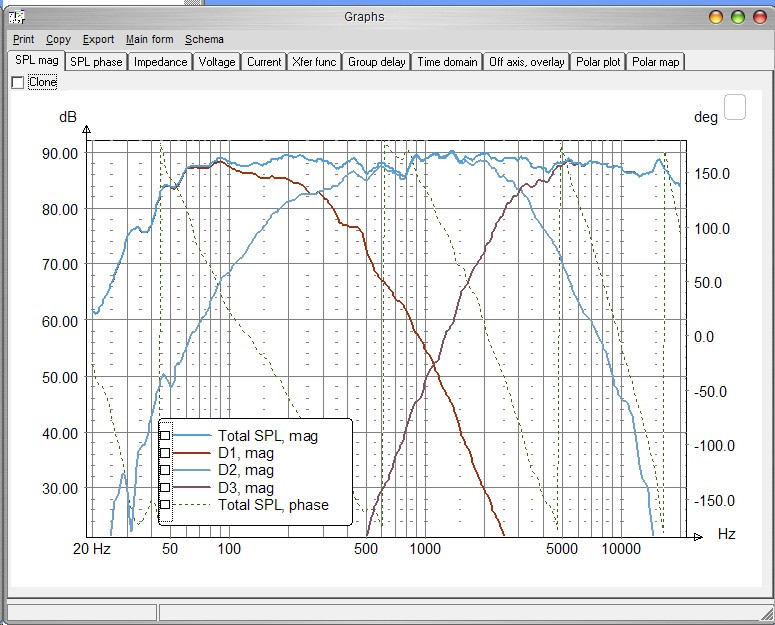Switch to the Polar plot tab
775x625 pixels.
598,62
